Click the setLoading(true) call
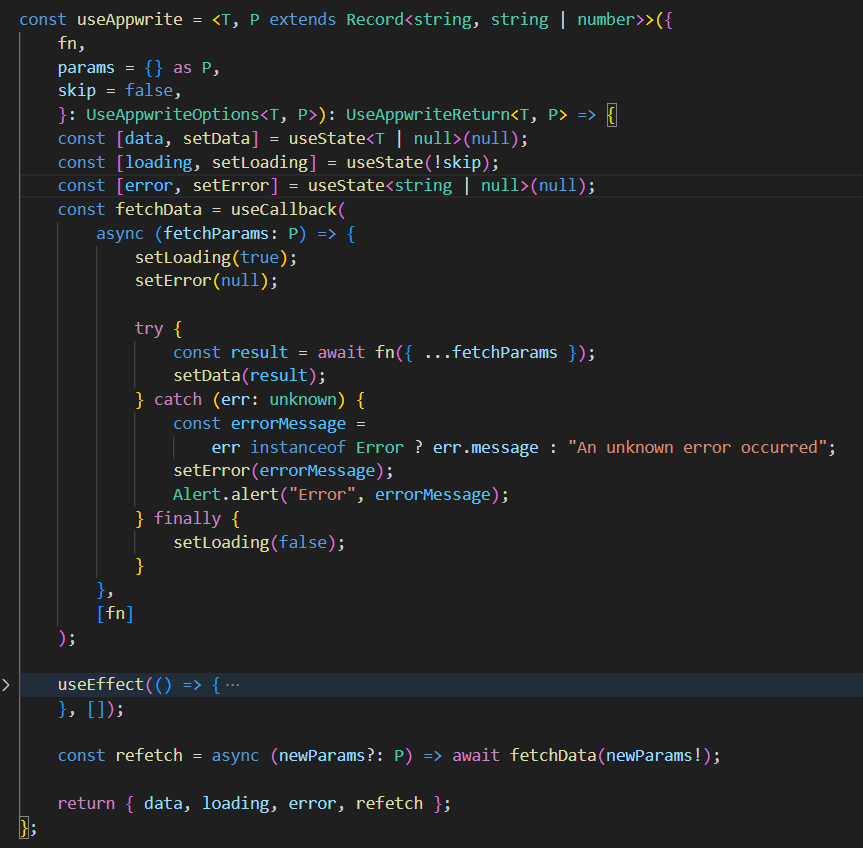The image size is (863, 848). click(x=216, y=258)
